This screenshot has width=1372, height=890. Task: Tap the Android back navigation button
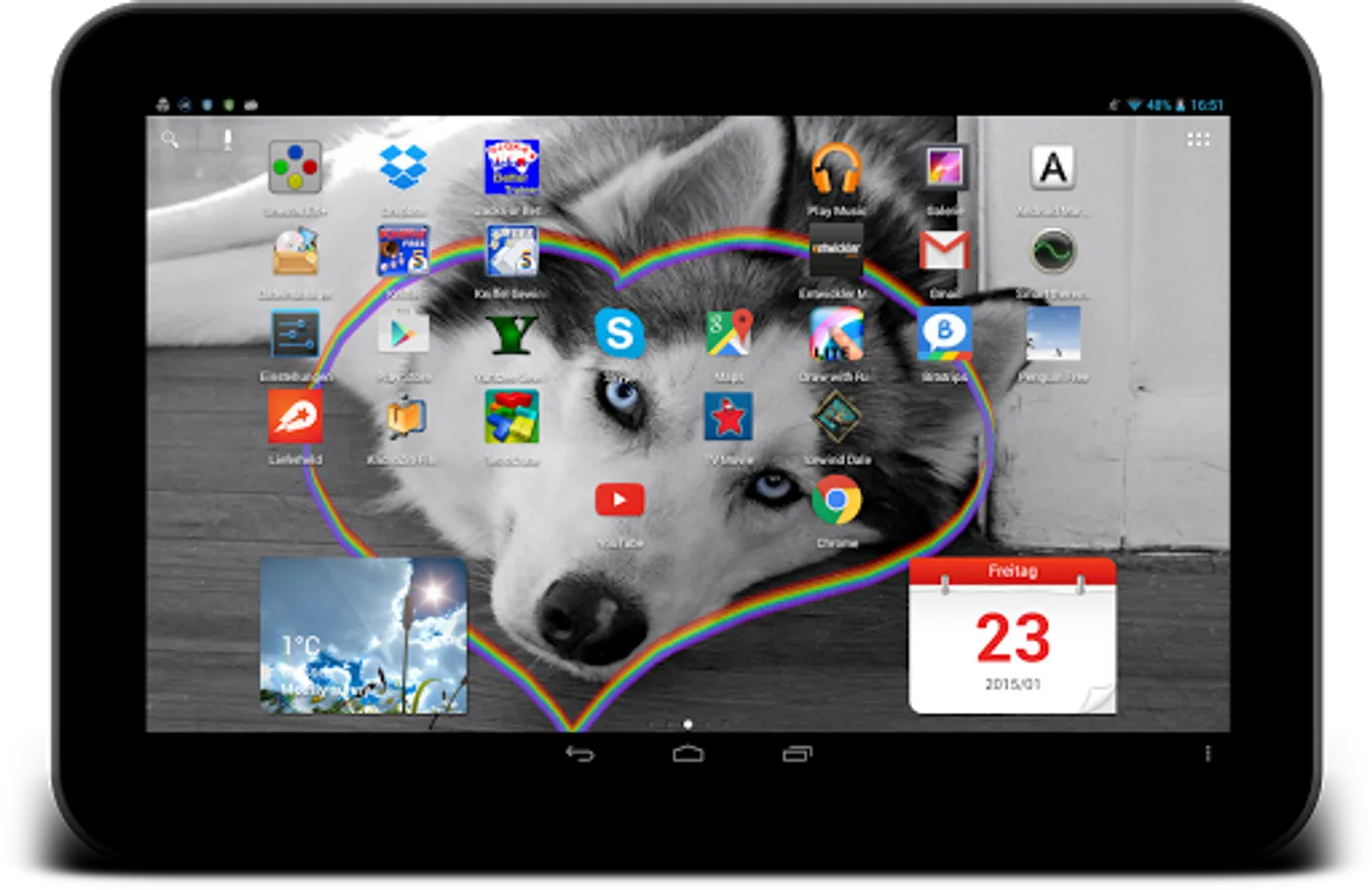coord(580,754)
